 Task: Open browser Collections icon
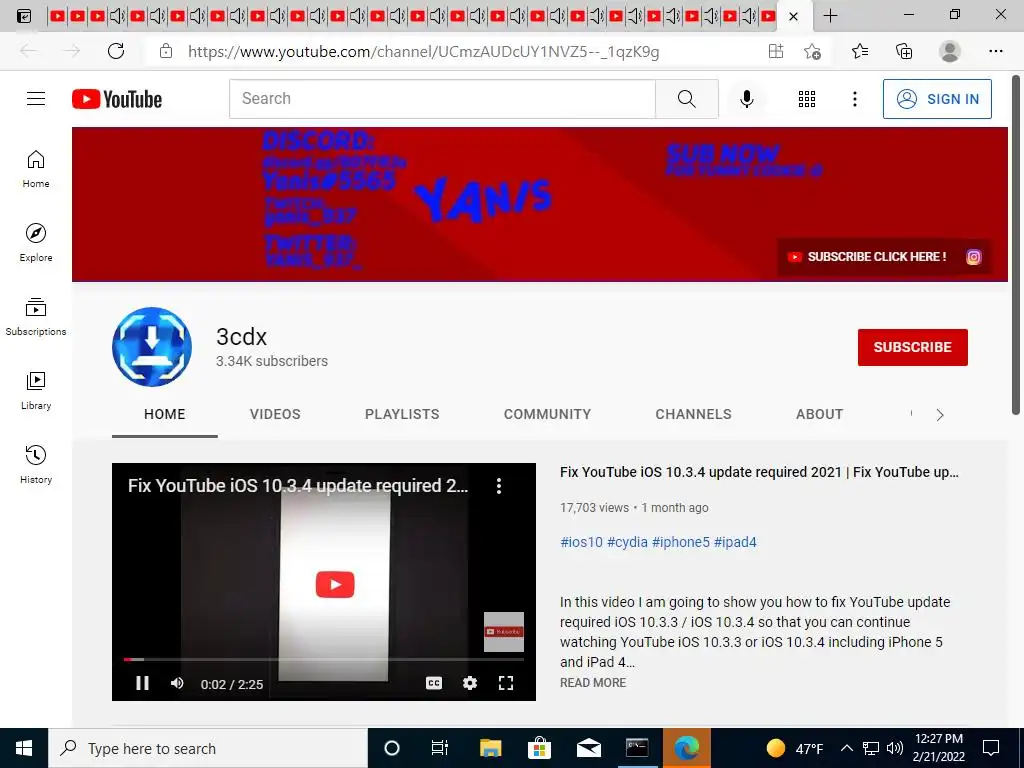coord(904,51)
